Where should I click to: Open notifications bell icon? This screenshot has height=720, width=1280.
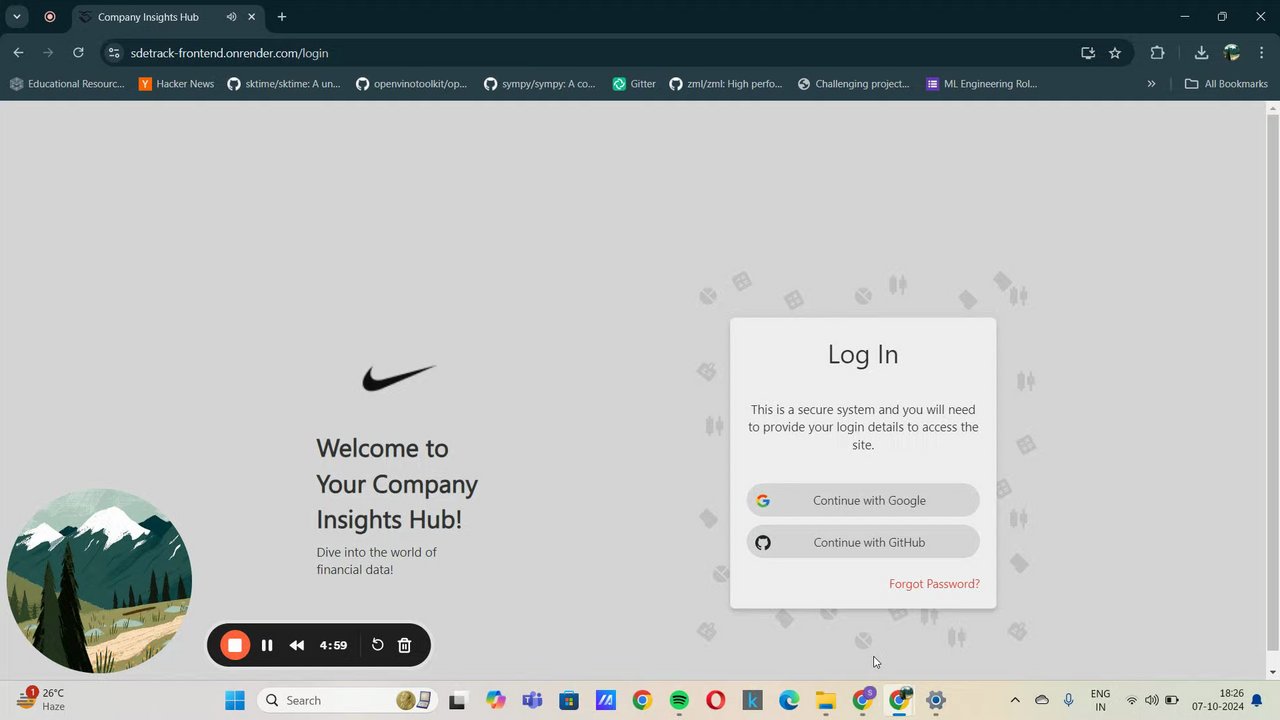pyautogui.click(x=1257, y=700)
